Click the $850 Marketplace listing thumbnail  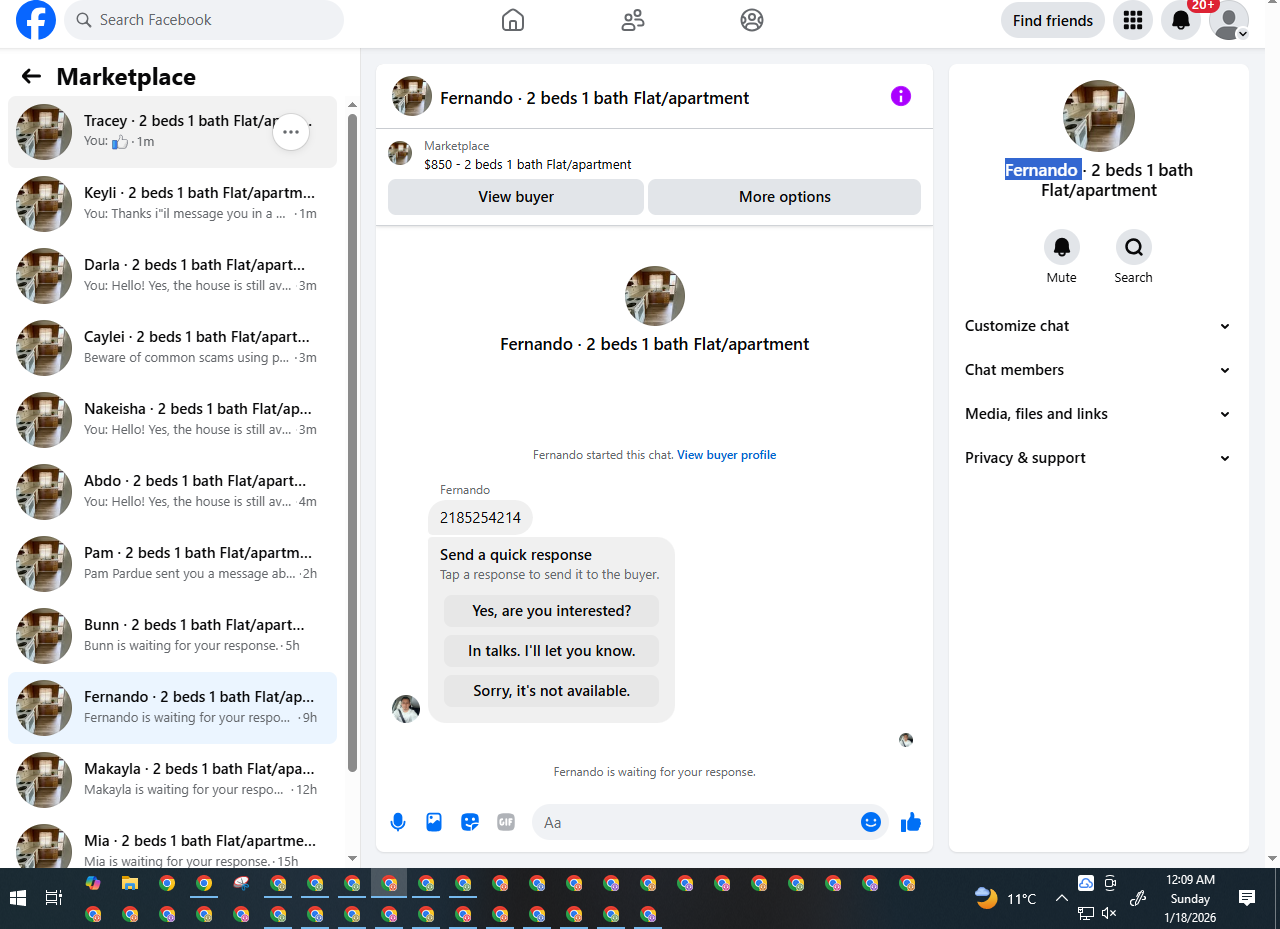click(400, 153)
